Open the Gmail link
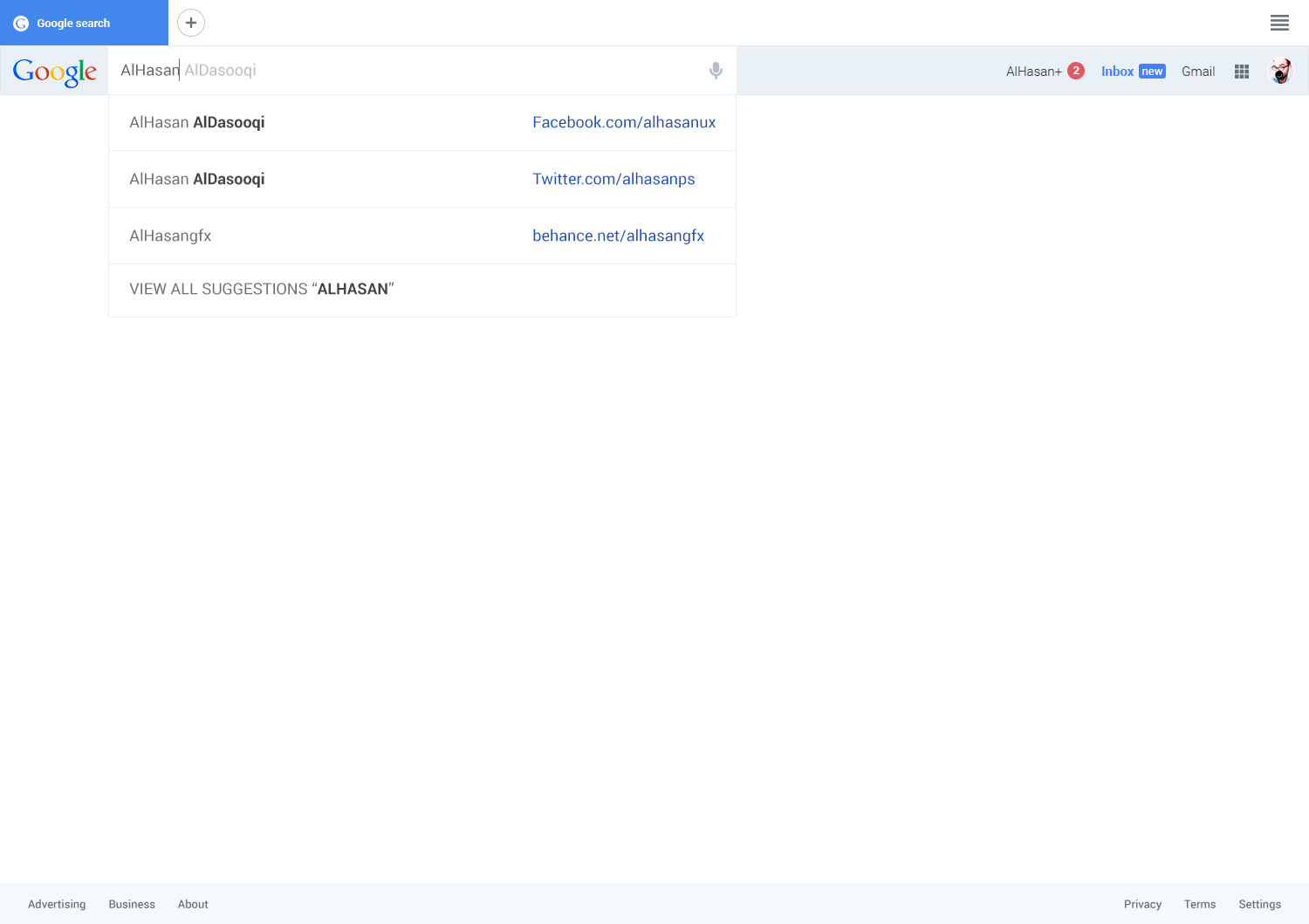 point(1198,72)
